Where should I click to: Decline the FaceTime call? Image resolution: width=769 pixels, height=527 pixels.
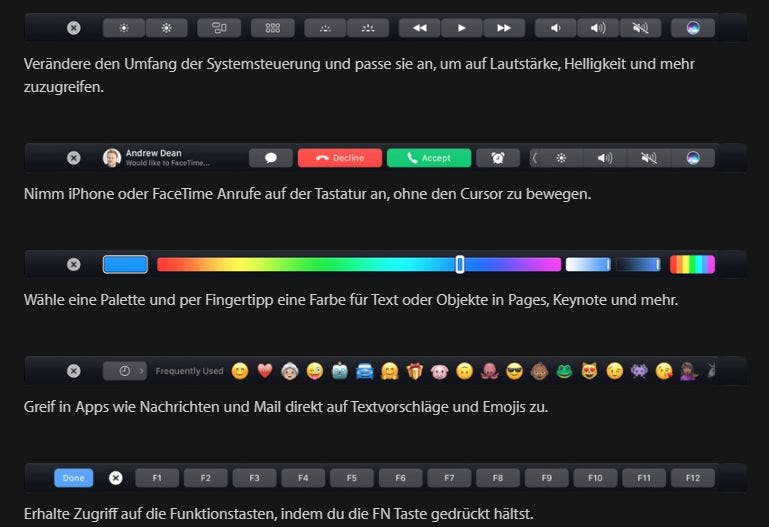click(340, 158)
